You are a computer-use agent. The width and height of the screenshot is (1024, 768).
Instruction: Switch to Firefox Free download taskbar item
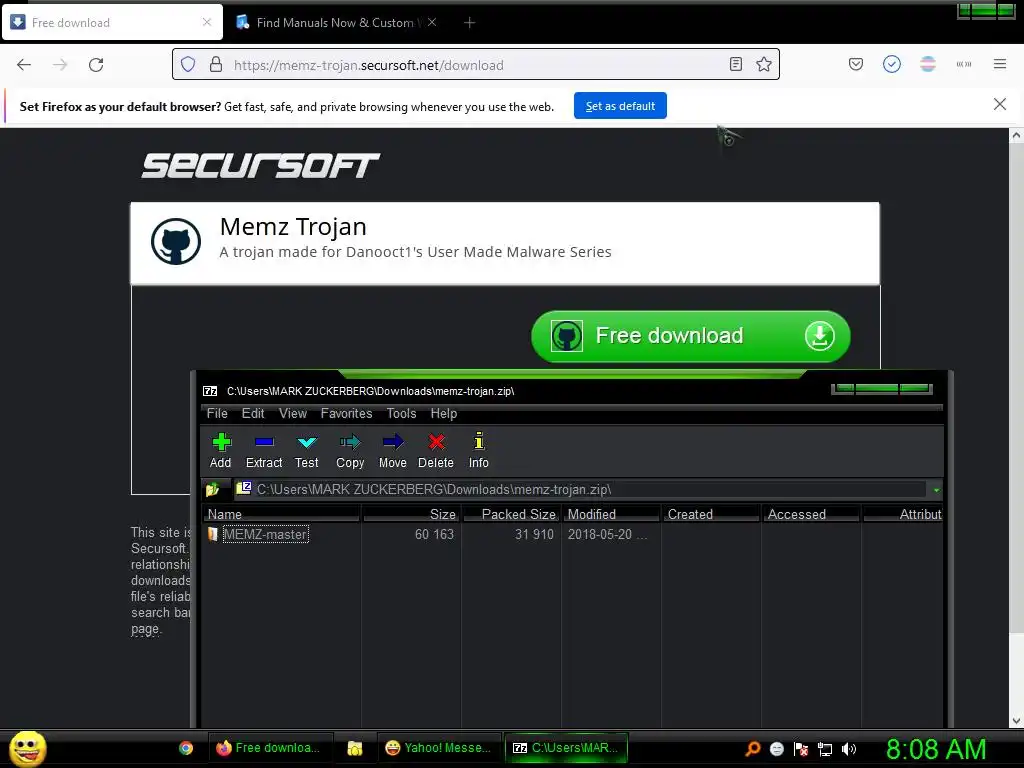click(x=270, y=748)
